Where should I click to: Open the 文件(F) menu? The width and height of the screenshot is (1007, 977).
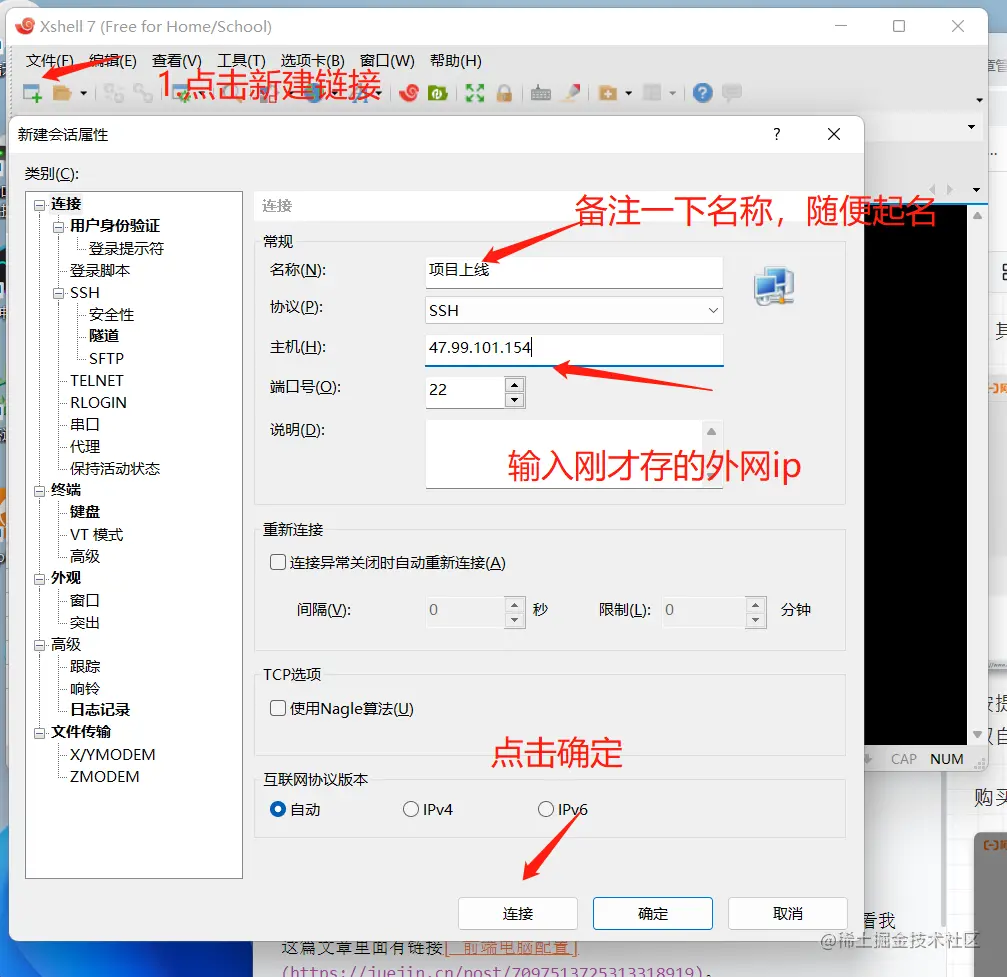[x=49, y=61]
